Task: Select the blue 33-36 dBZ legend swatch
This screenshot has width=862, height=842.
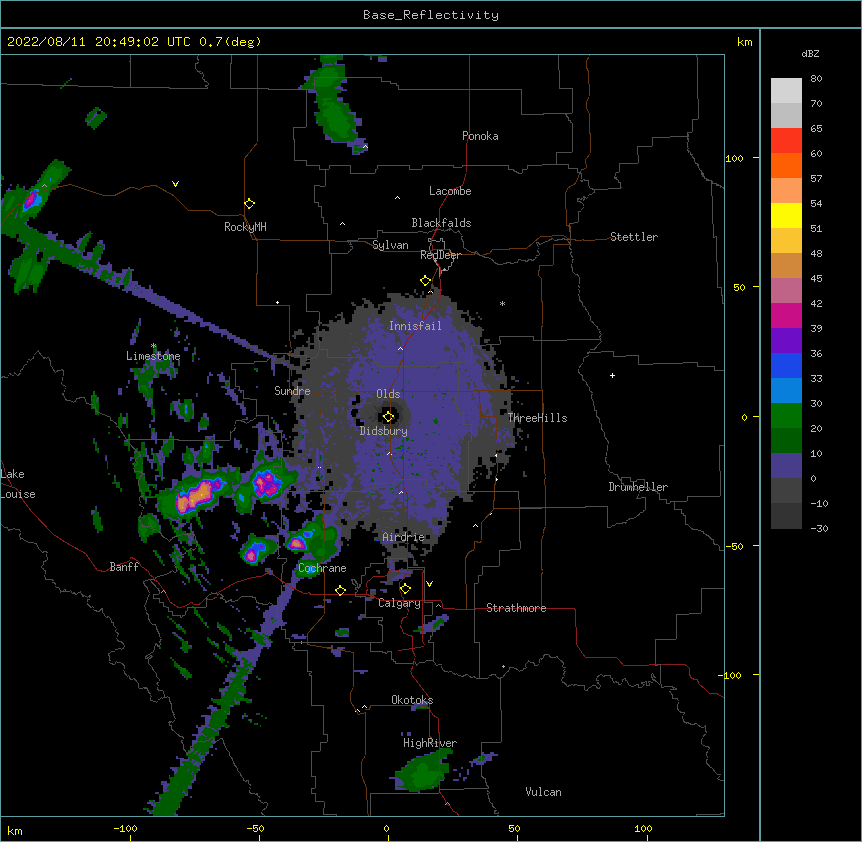Action: 786,365
